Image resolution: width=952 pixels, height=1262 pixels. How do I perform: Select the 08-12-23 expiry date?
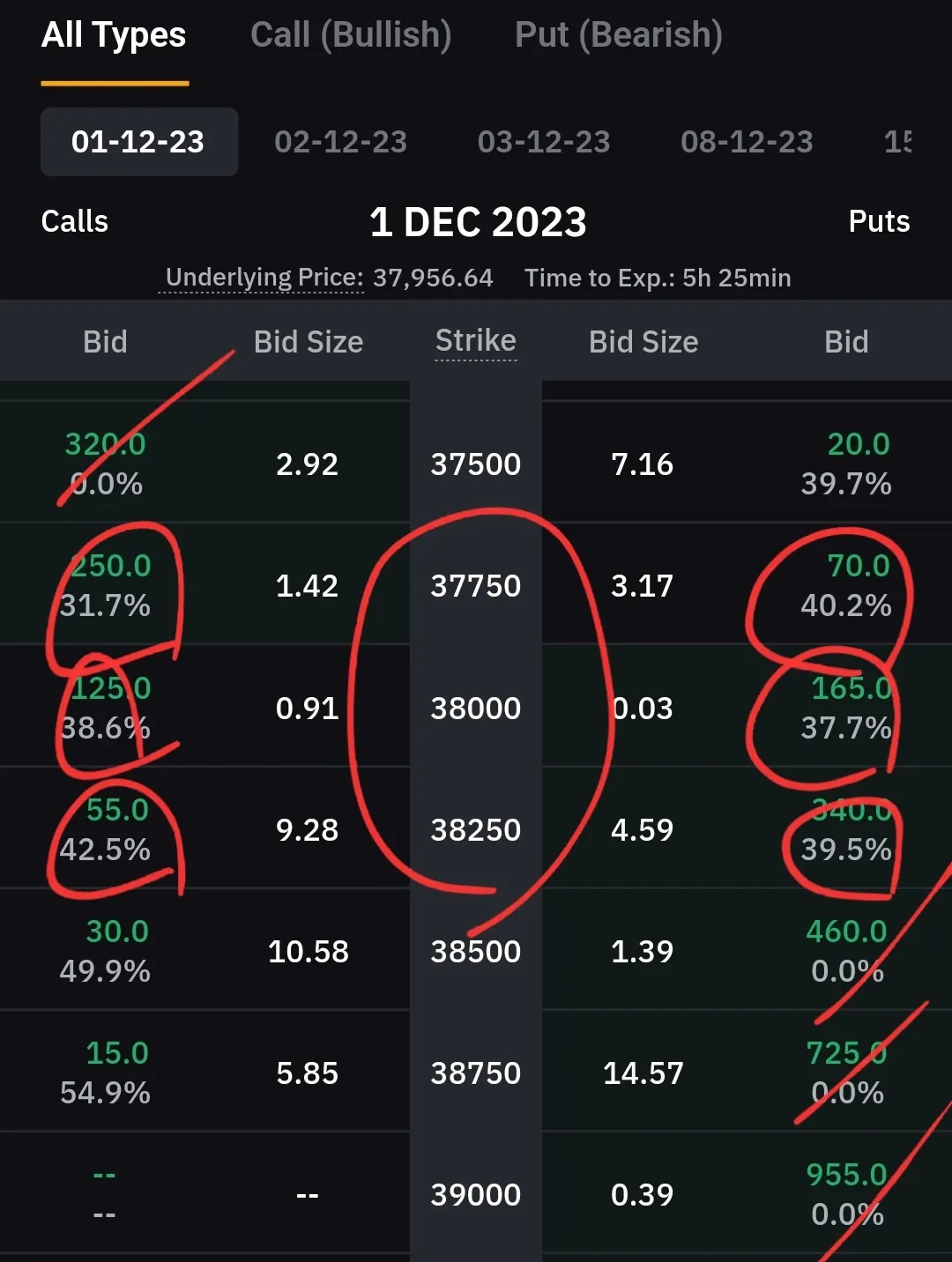point(747,142)
